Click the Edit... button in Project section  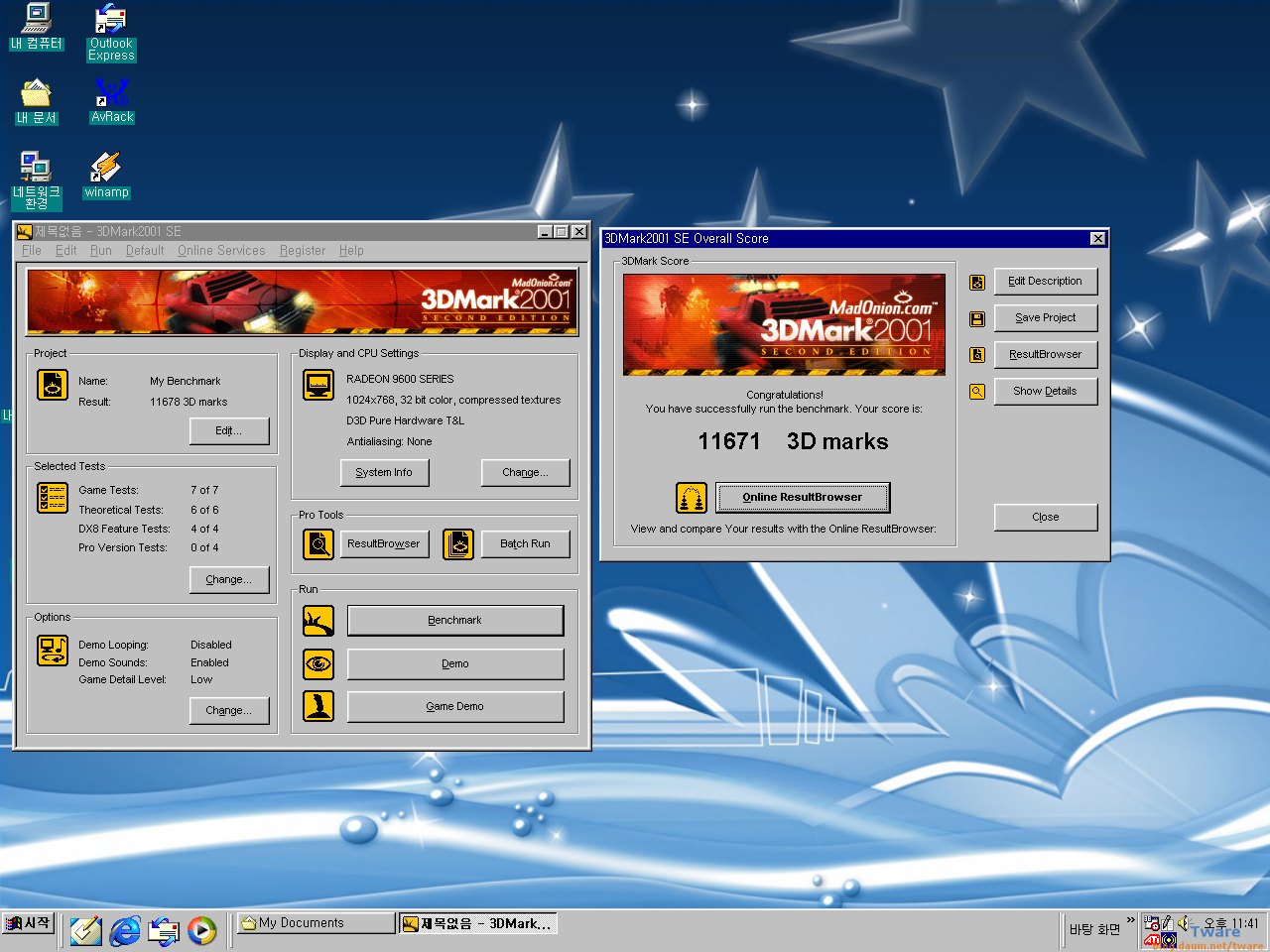coord(229,431)
